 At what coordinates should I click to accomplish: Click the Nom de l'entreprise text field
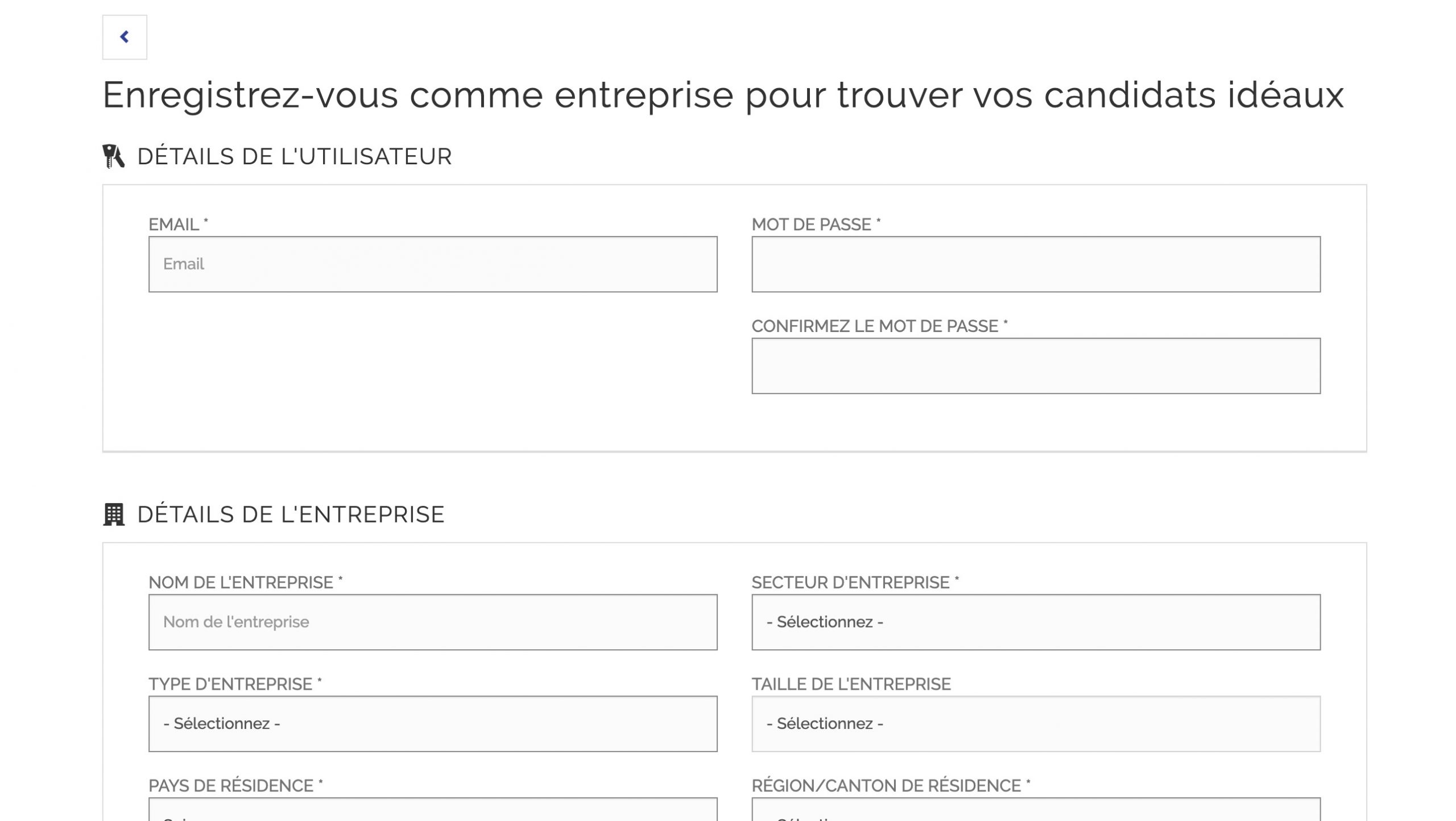coord(433,622)
